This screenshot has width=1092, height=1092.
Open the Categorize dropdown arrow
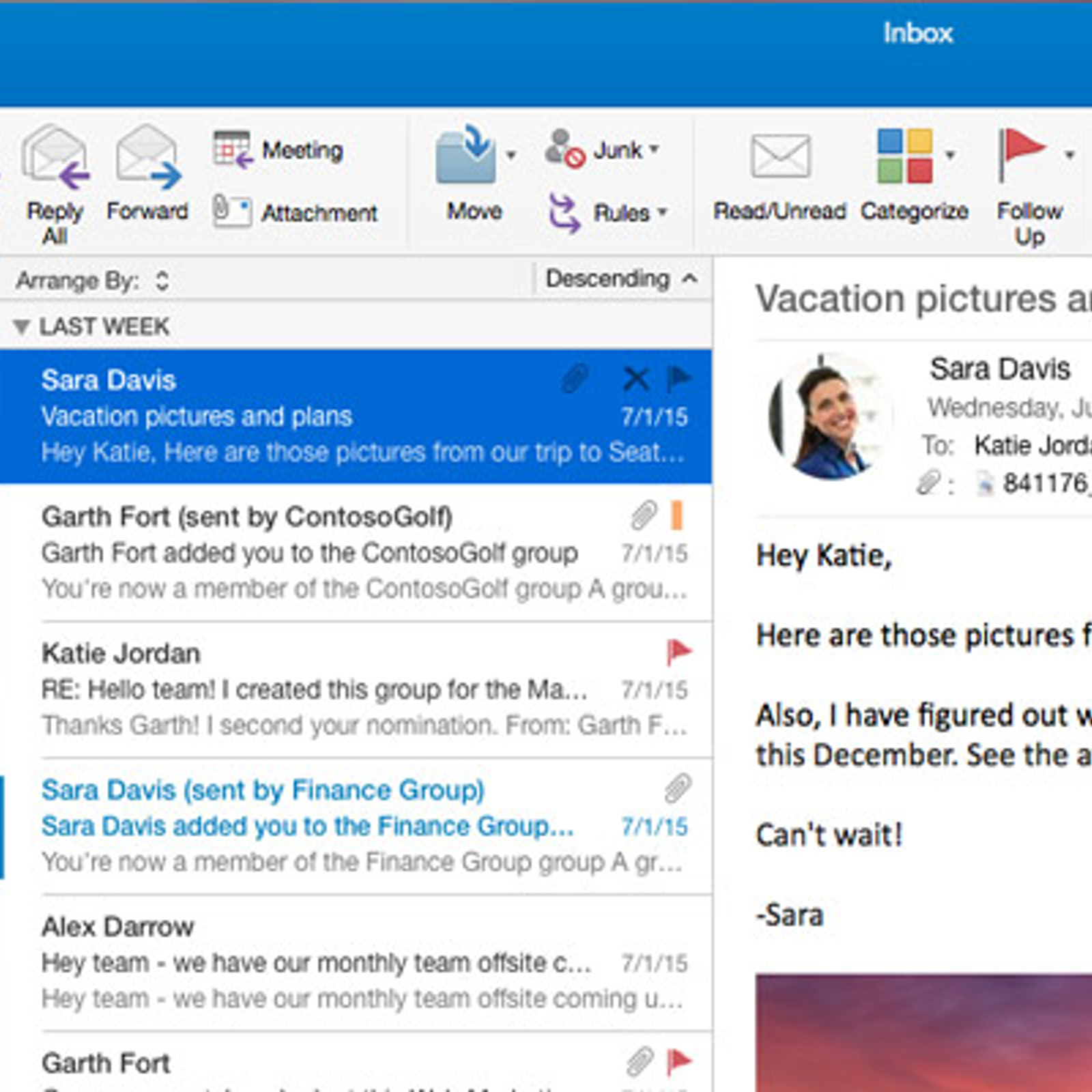(949, 154)
